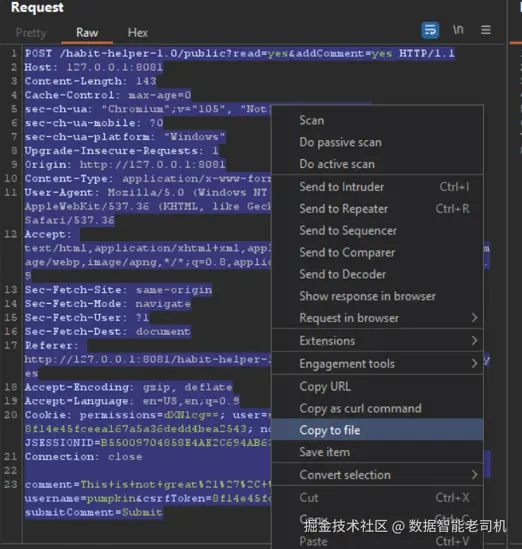Click the submitComment=Submit body parameter
Viewport: 522px width, 549px height.
(x=93, y=513)
